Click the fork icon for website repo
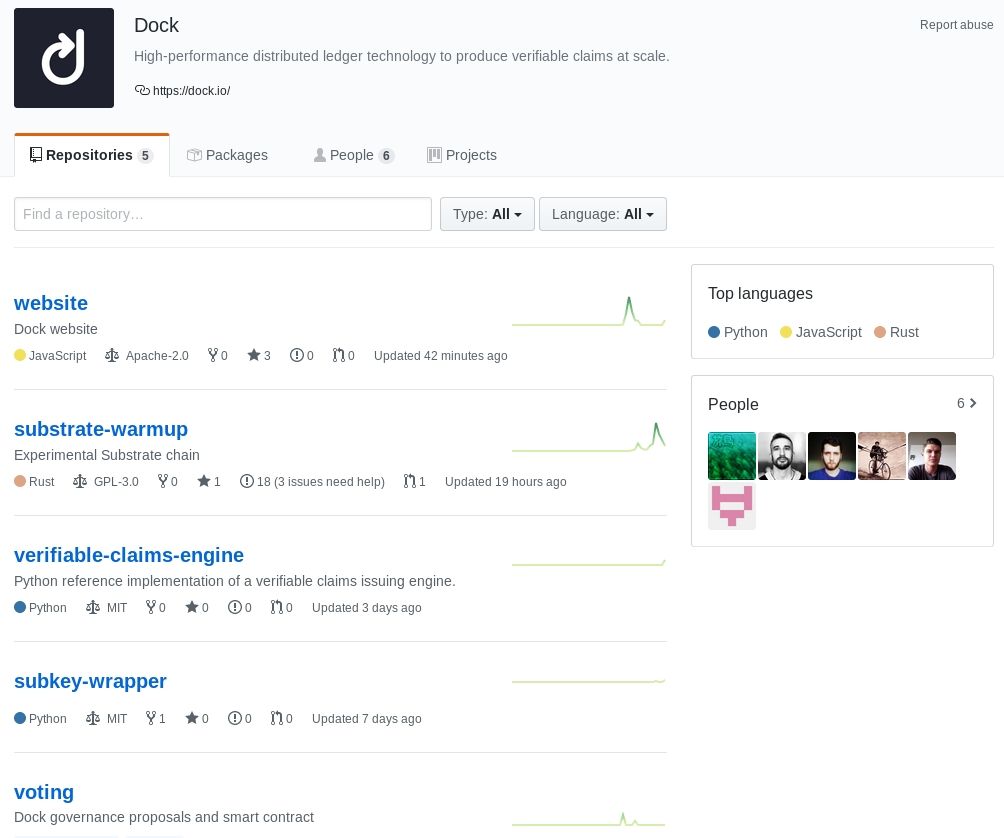 [213, 355]
